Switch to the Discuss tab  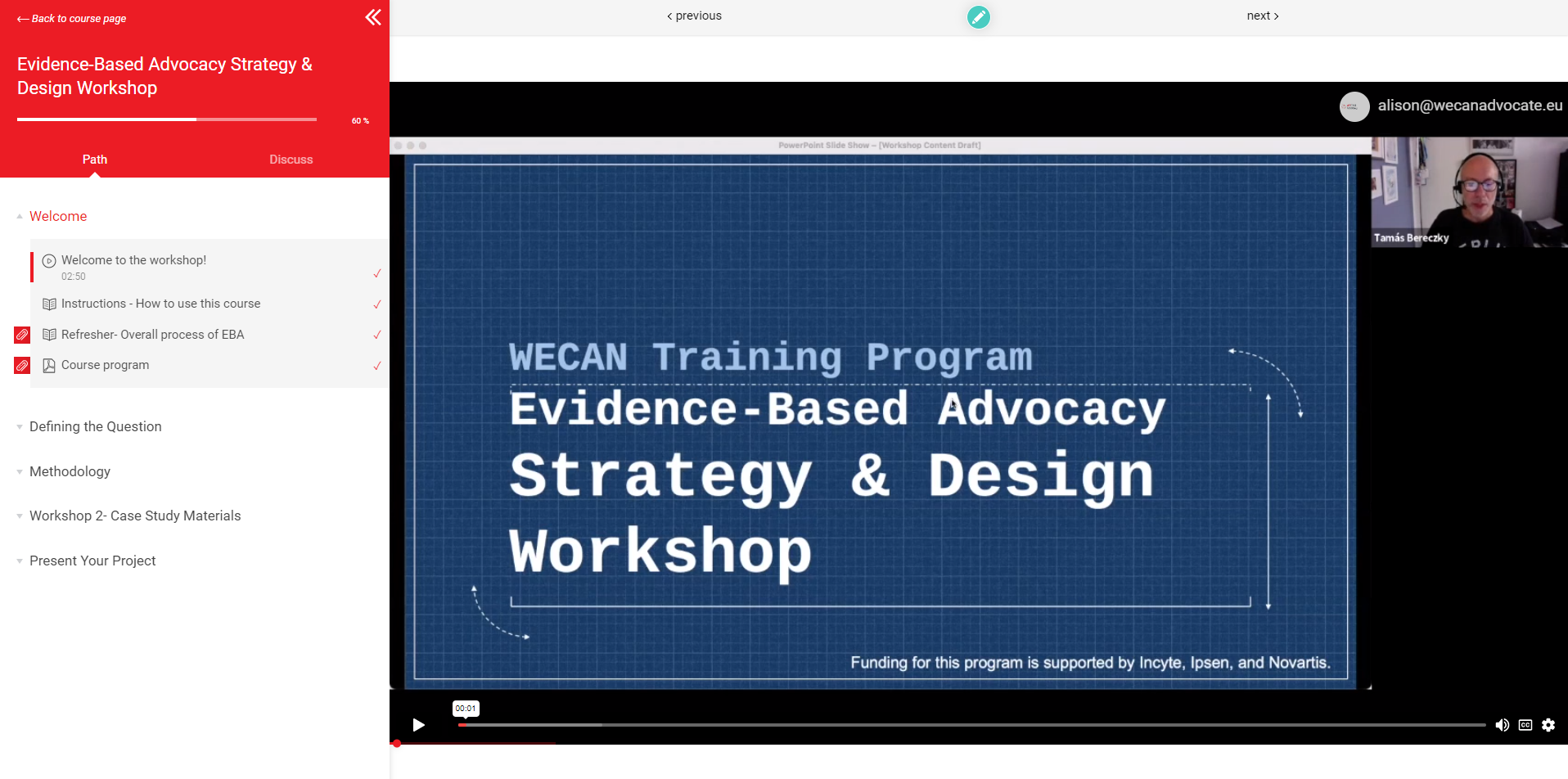[291, 160]
